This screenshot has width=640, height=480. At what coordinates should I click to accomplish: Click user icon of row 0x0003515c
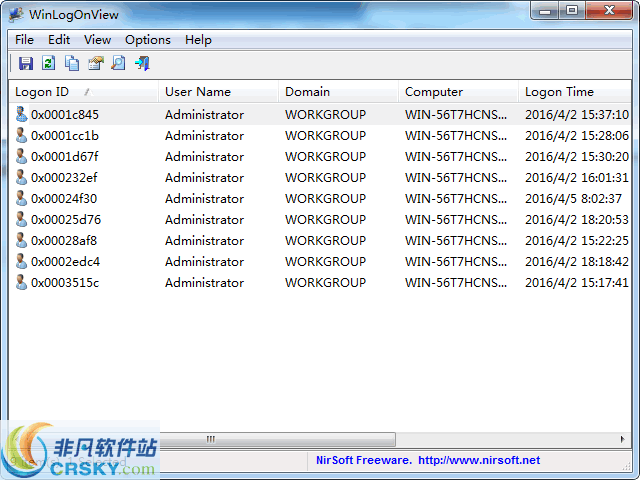coord(21,282)
